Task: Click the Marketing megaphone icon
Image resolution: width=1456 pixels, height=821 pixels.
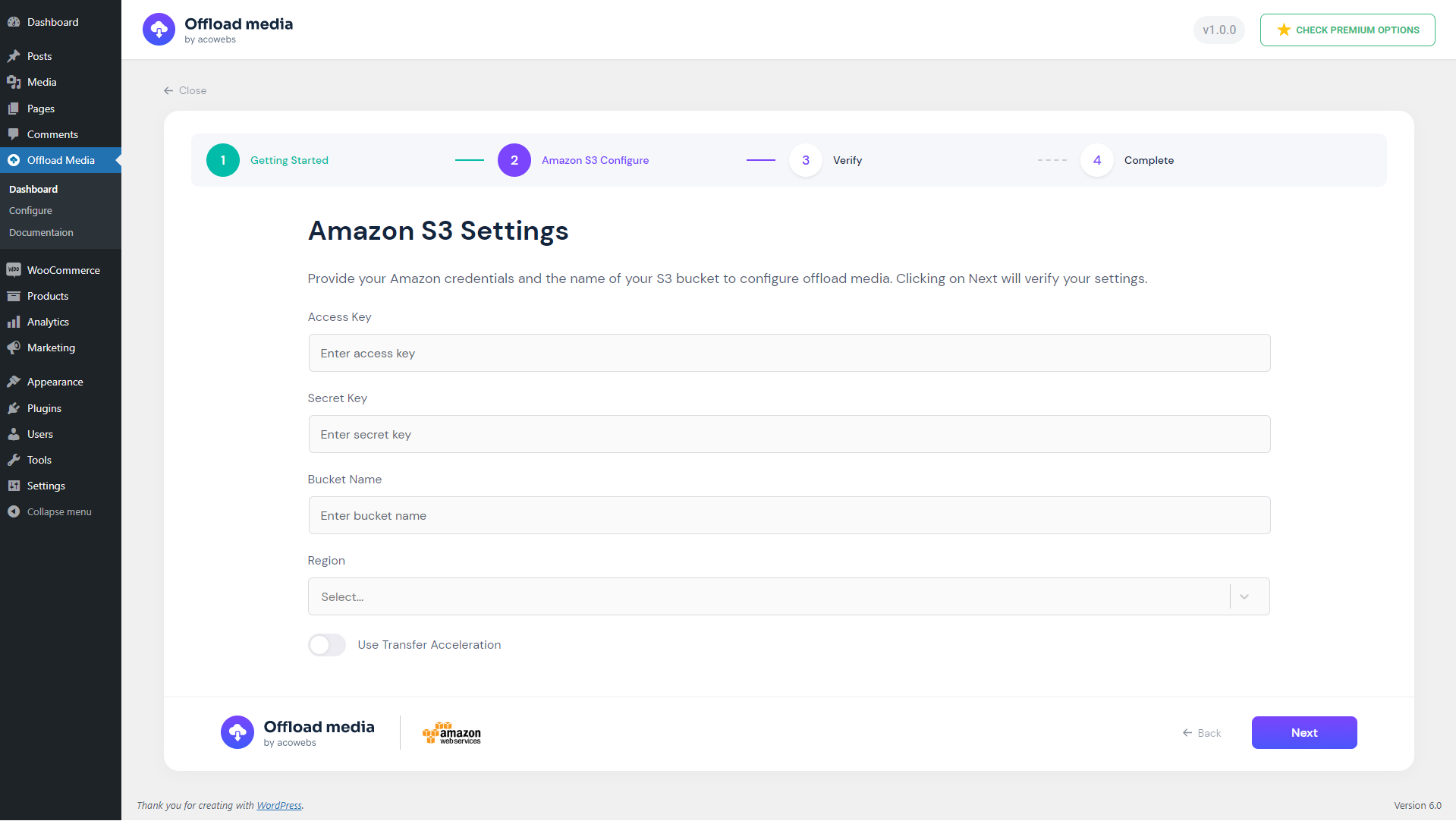Action: coord(14,348)
